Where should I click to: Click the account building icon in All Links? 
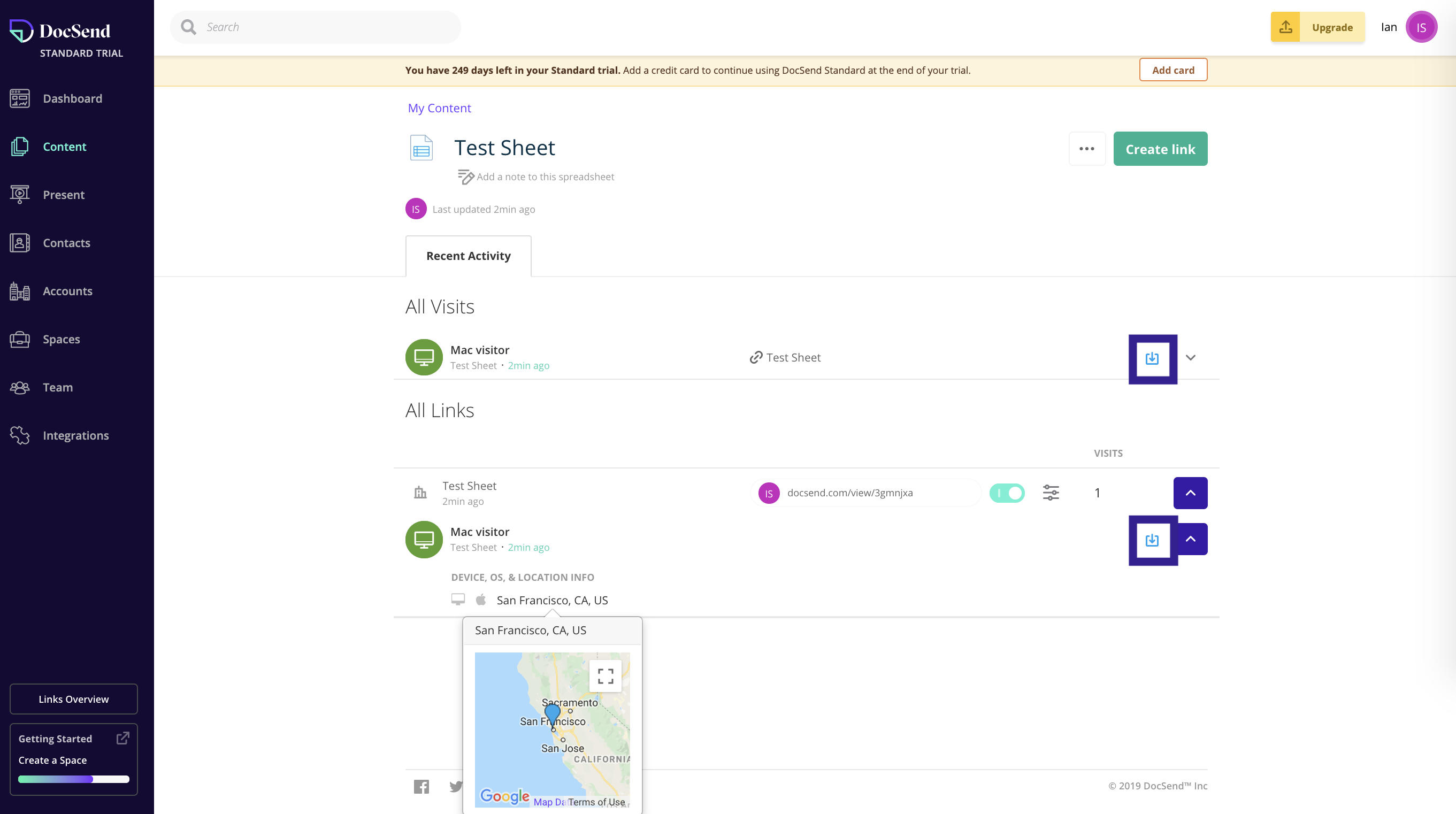tap(420, 493)
